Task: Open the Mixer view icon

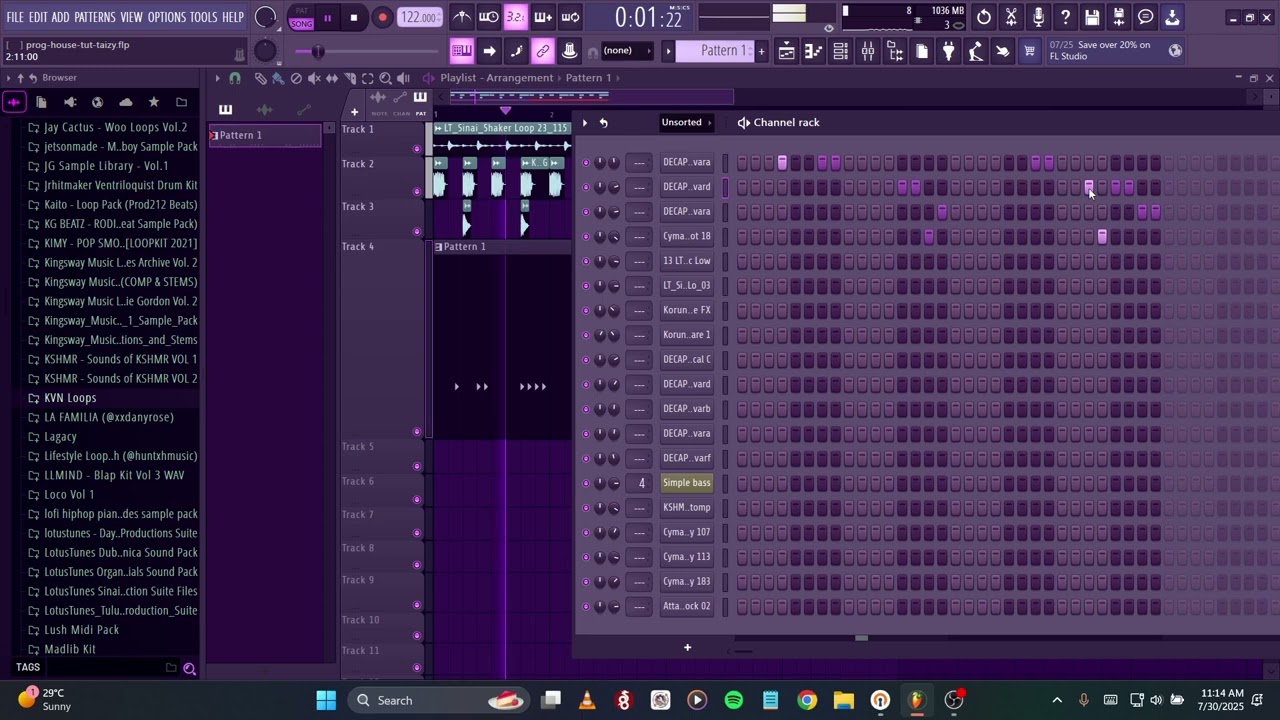Action: [x=868, y=51]
